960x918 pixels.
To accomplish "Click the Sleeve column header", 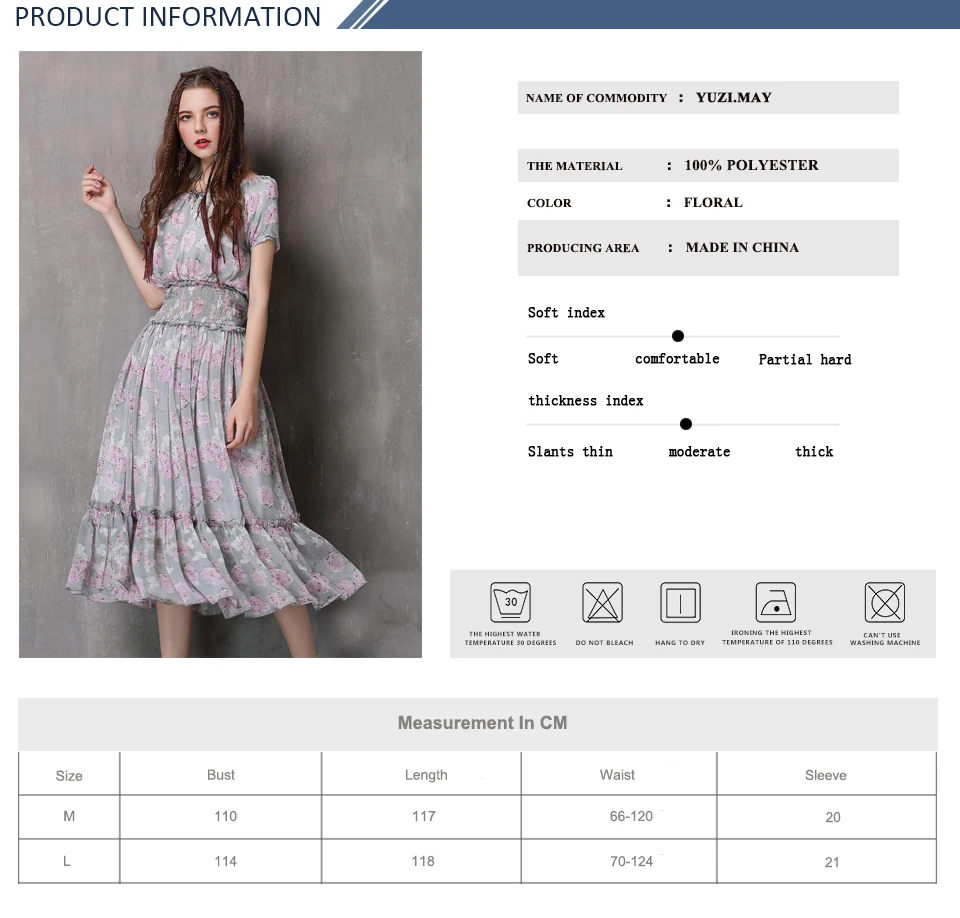I will coord(825,775).
